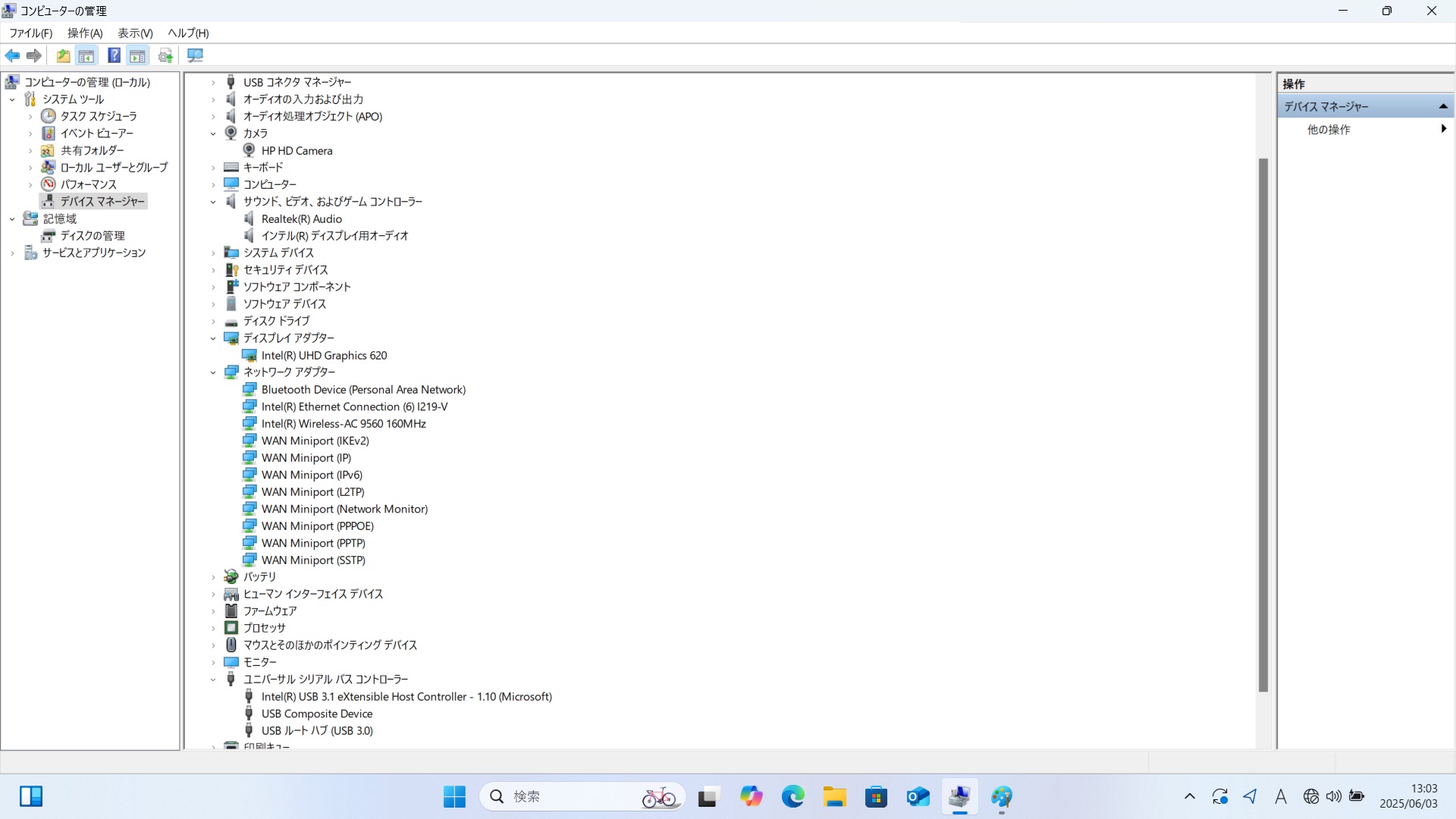Open Microsoft Store from the taskbar
The width and height of the screenshot is (1456, 819).
(x=876, y=796)
